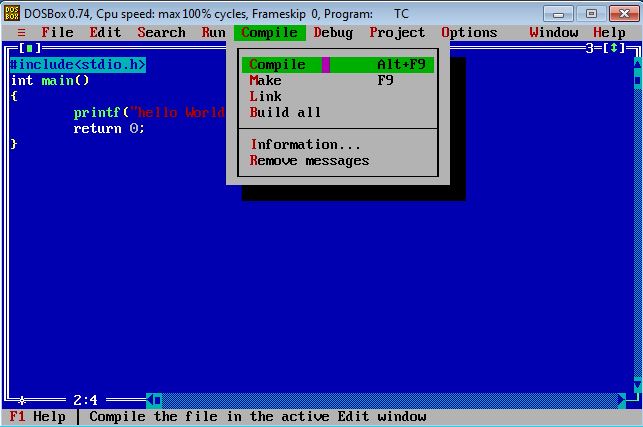Minimize the DOSBox window
Screen dimensions: 643x427
pos(558,14)
